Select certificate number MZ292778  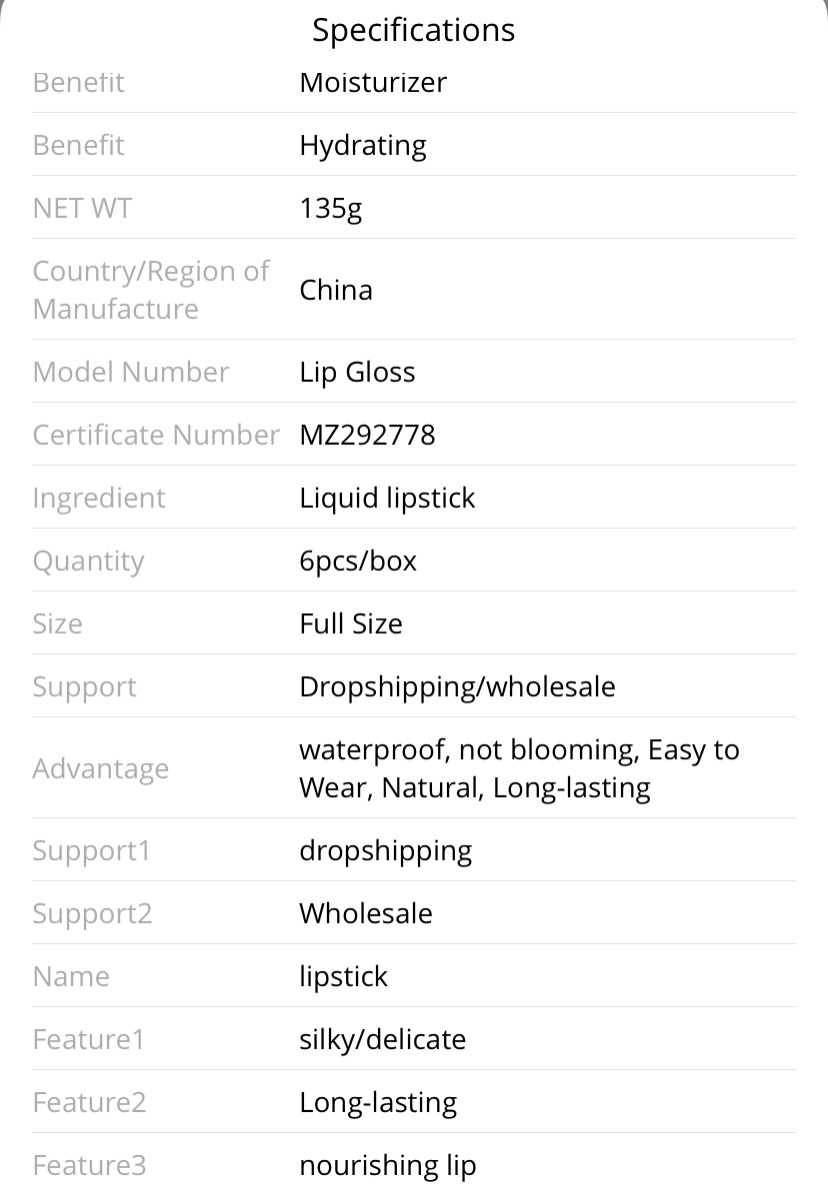point(367,435)
